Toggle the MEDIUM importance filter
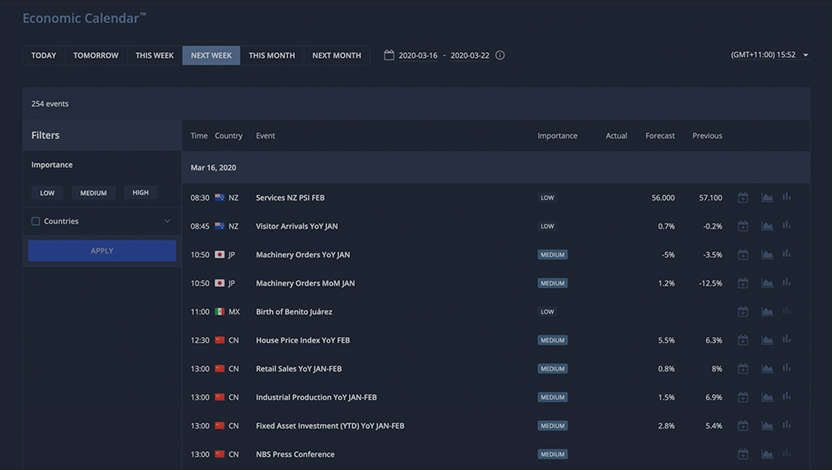This screenshot has width=832, height=470. click(x=93, y=193)
